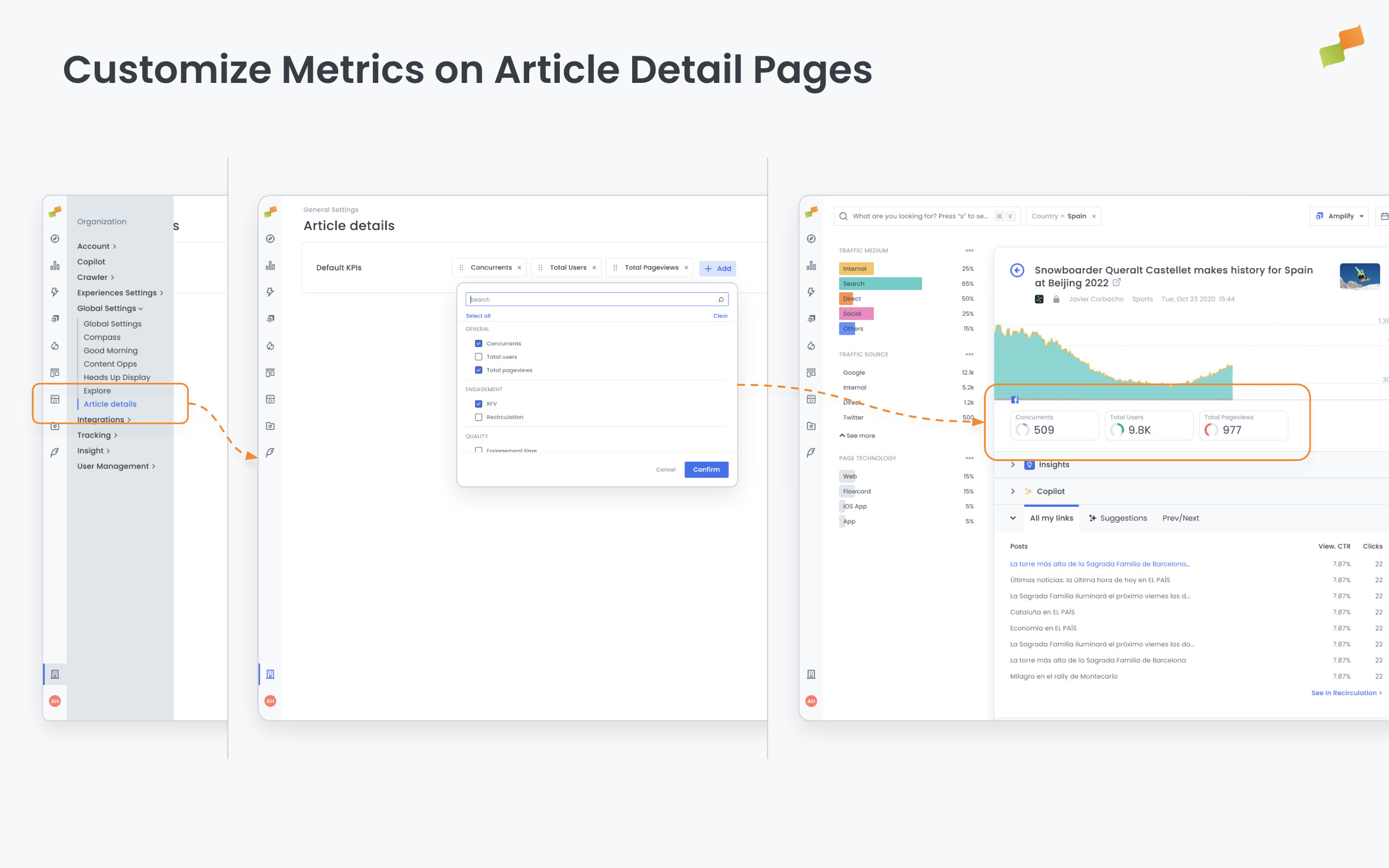Click the lightning bolt sidebar icon
This screenshot has width=1389, height=868.
click(x=55, y=292)
